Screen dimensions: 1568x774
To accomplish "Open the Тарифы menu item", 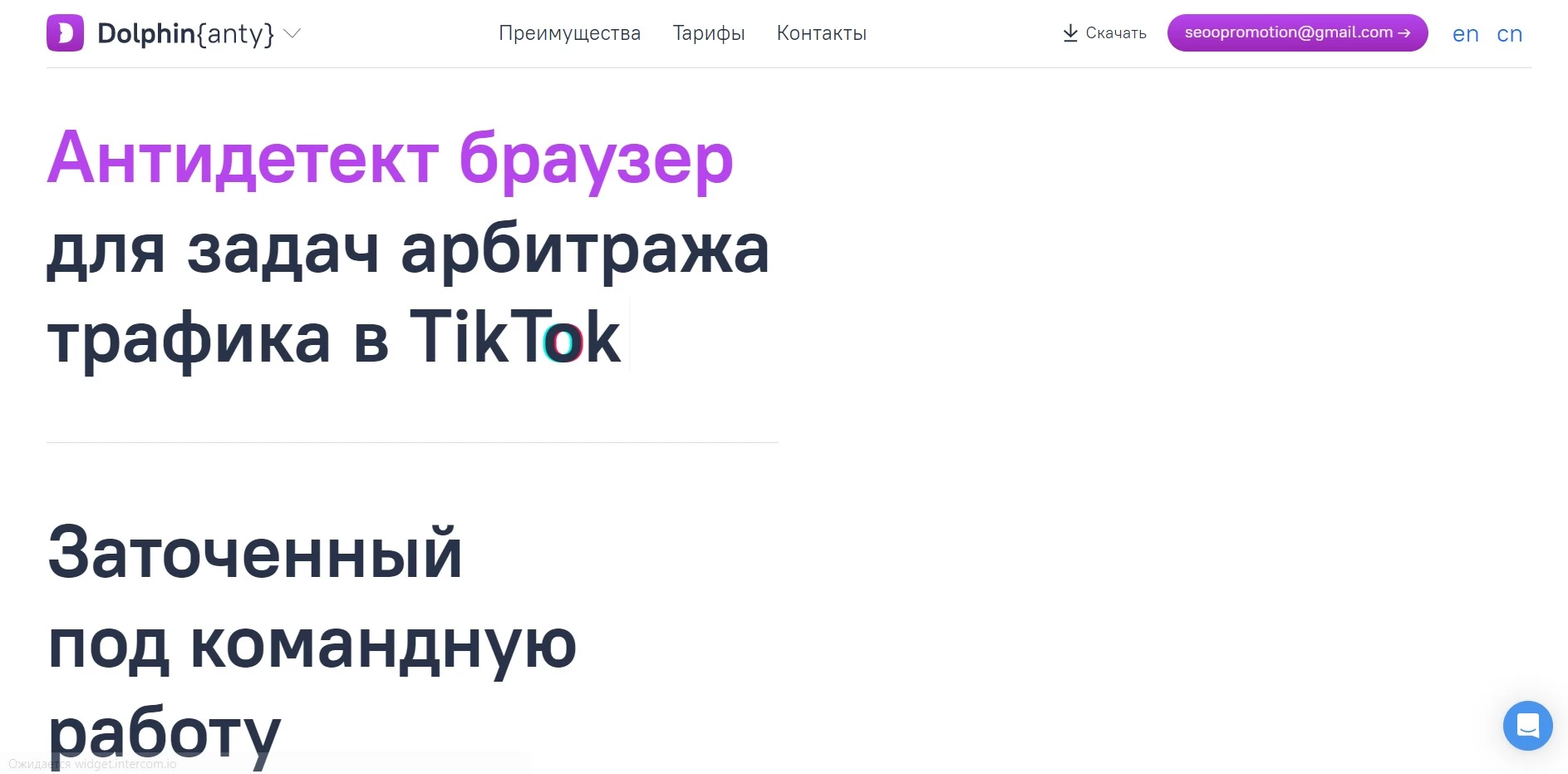I will pos(709,33).
